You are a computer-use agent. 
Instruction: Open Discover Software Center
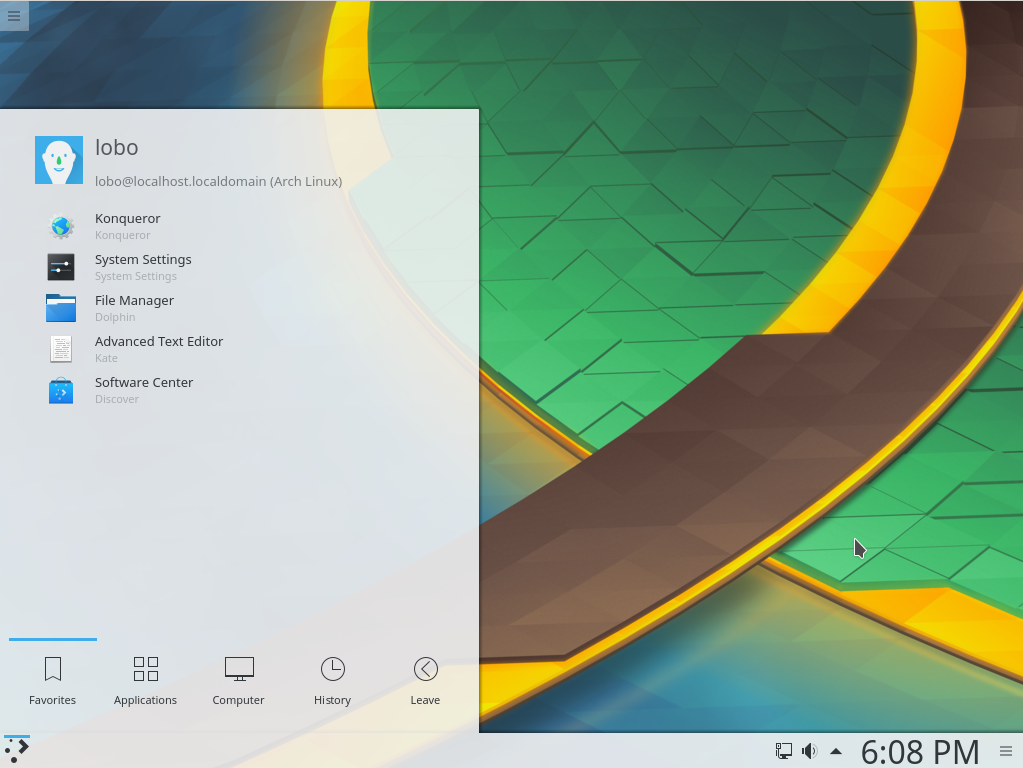143,390
